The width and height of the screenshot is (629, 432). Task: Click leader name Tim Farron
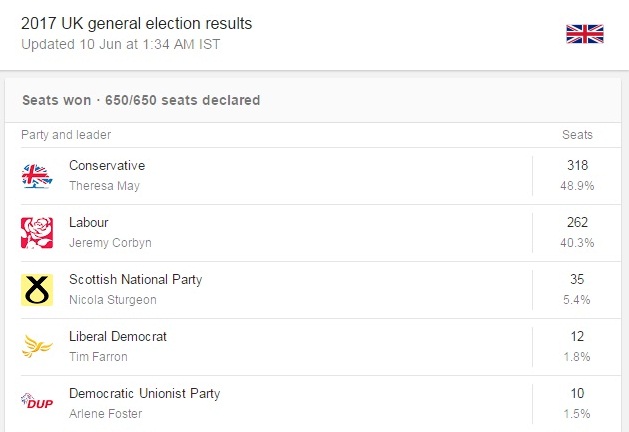pyautogui.click(x=98, y=357)
